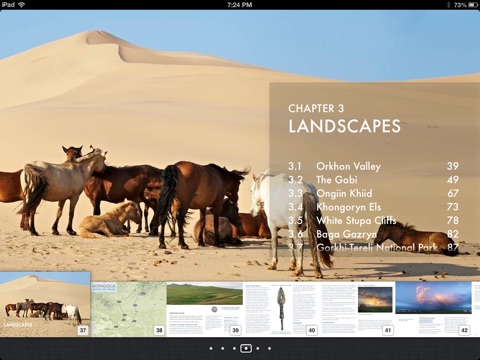This screenshot has height=360, width=480.
Task: Tap the fifth chapter dot indicator
Action: 258,348
